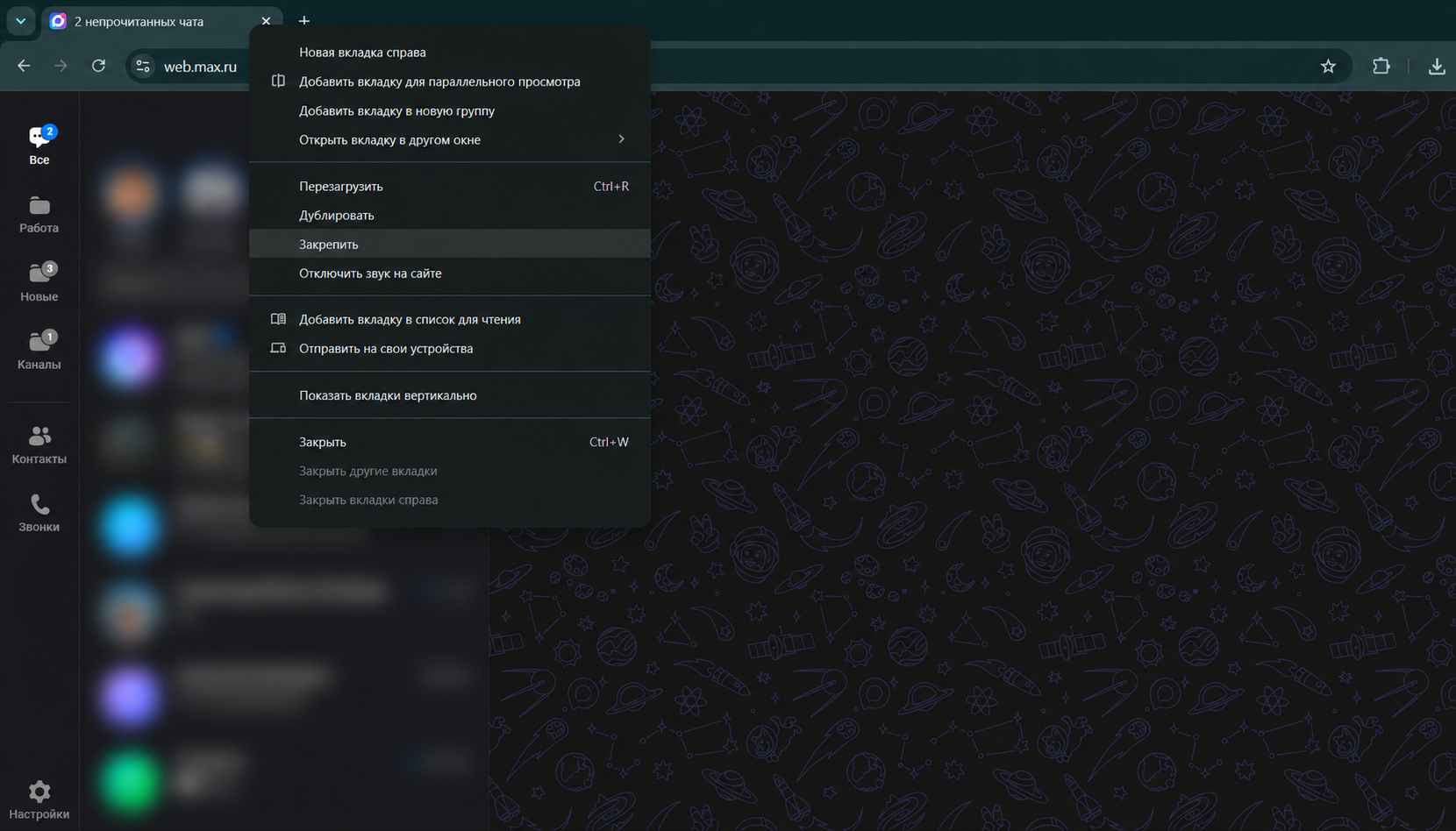Open browser extensions puzzle icon
The image size is (1456, 831).
click(x=1381, y=66)
